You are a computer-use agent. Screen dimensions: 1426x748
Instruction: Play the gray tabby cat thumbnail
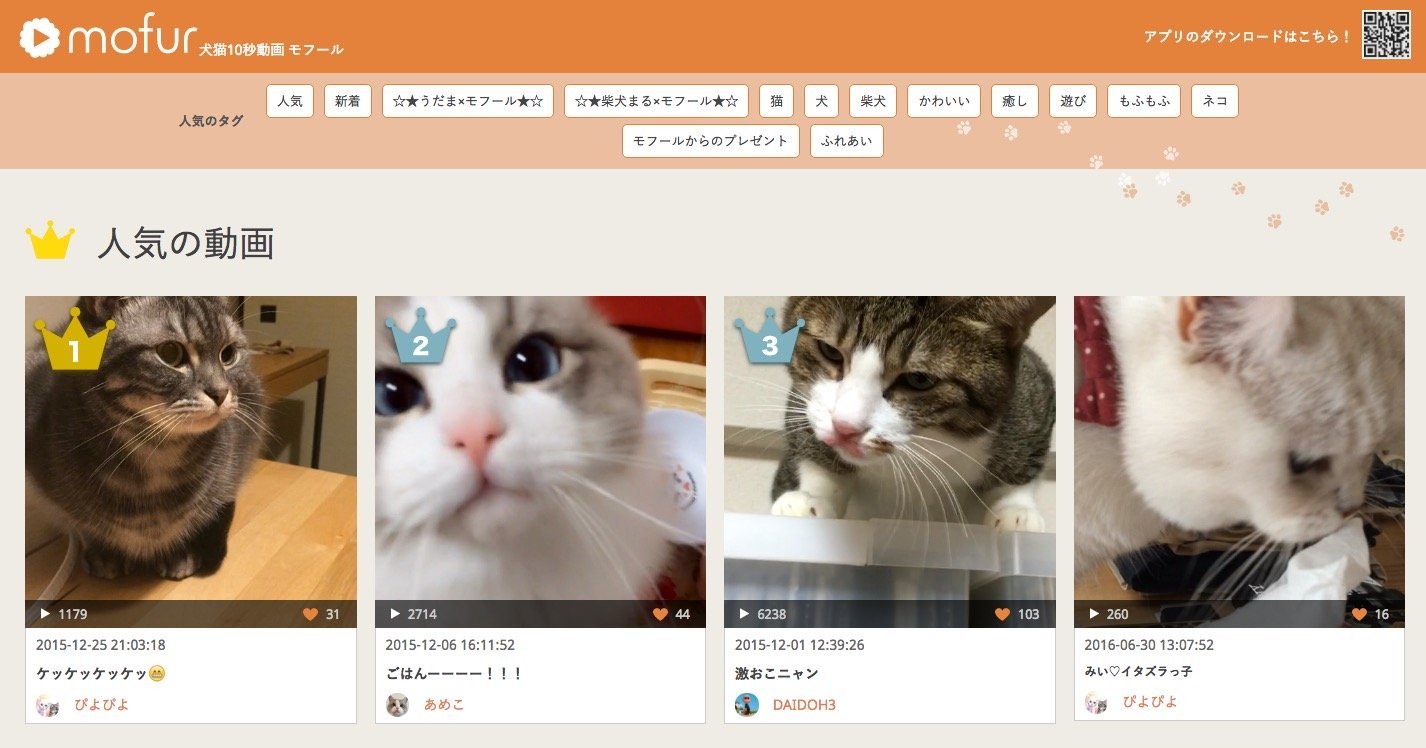coord(191,461)
